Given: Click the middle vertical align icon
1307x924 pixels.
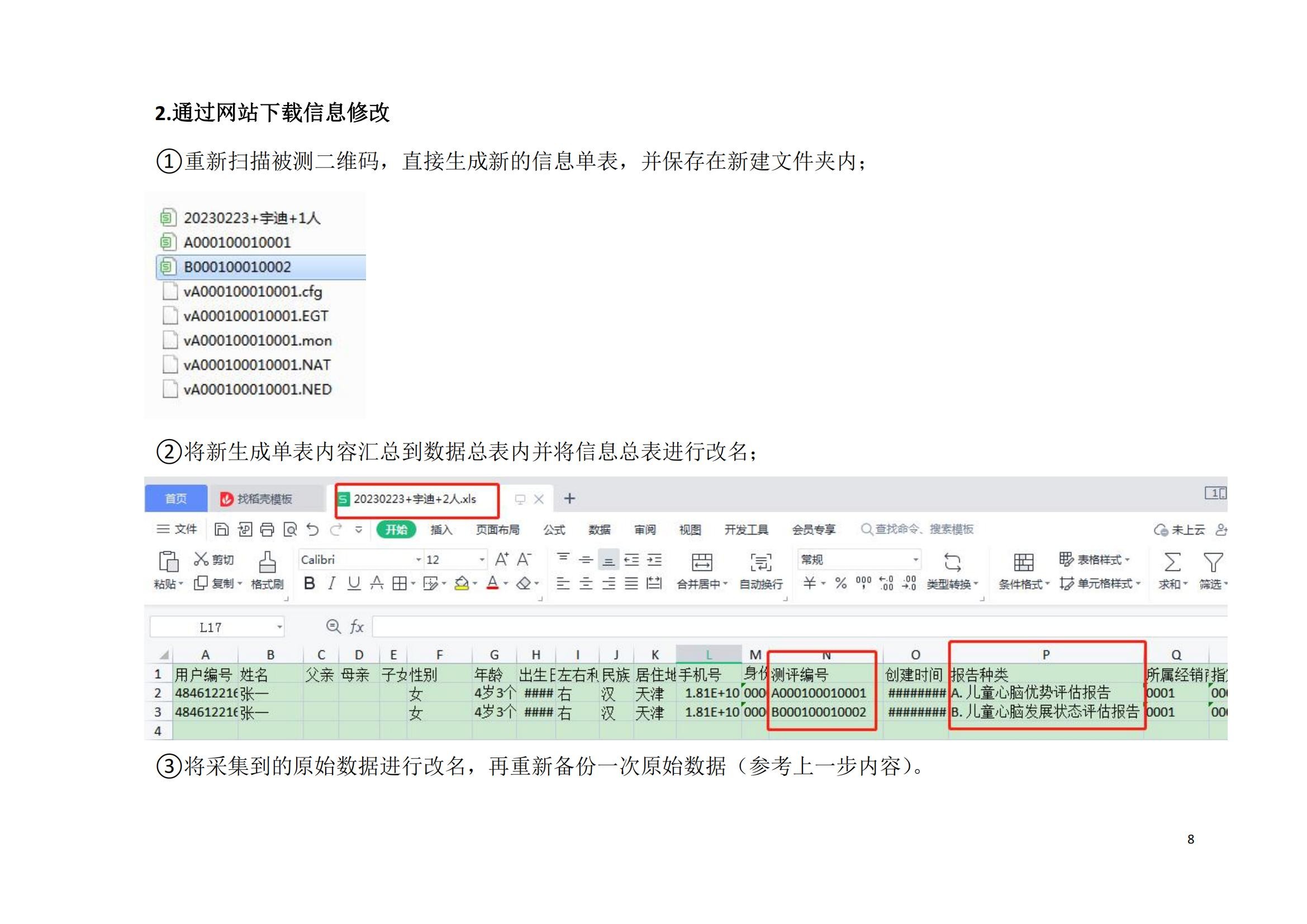Looking at the screenshot, I should 586,560.
